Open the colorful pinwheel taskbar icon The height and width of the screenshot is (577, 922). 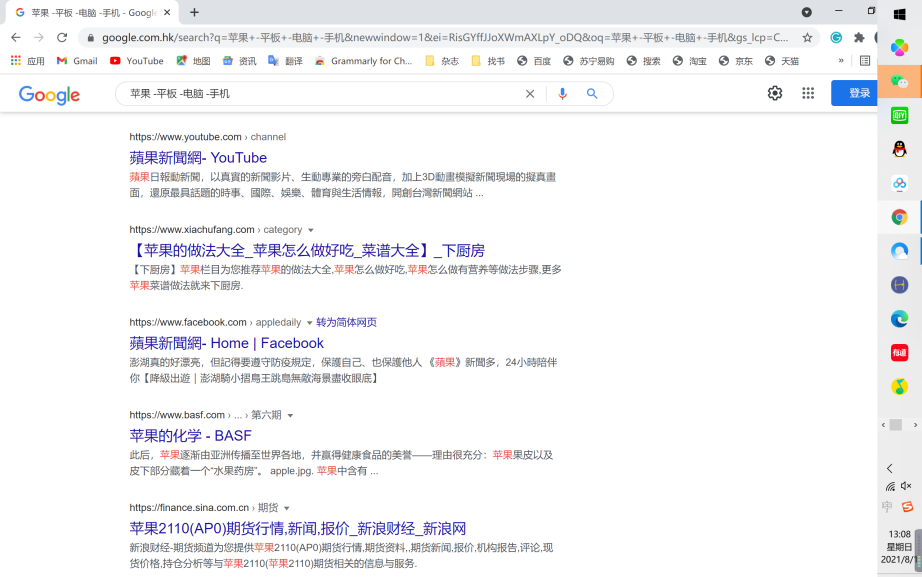(900, 48)
